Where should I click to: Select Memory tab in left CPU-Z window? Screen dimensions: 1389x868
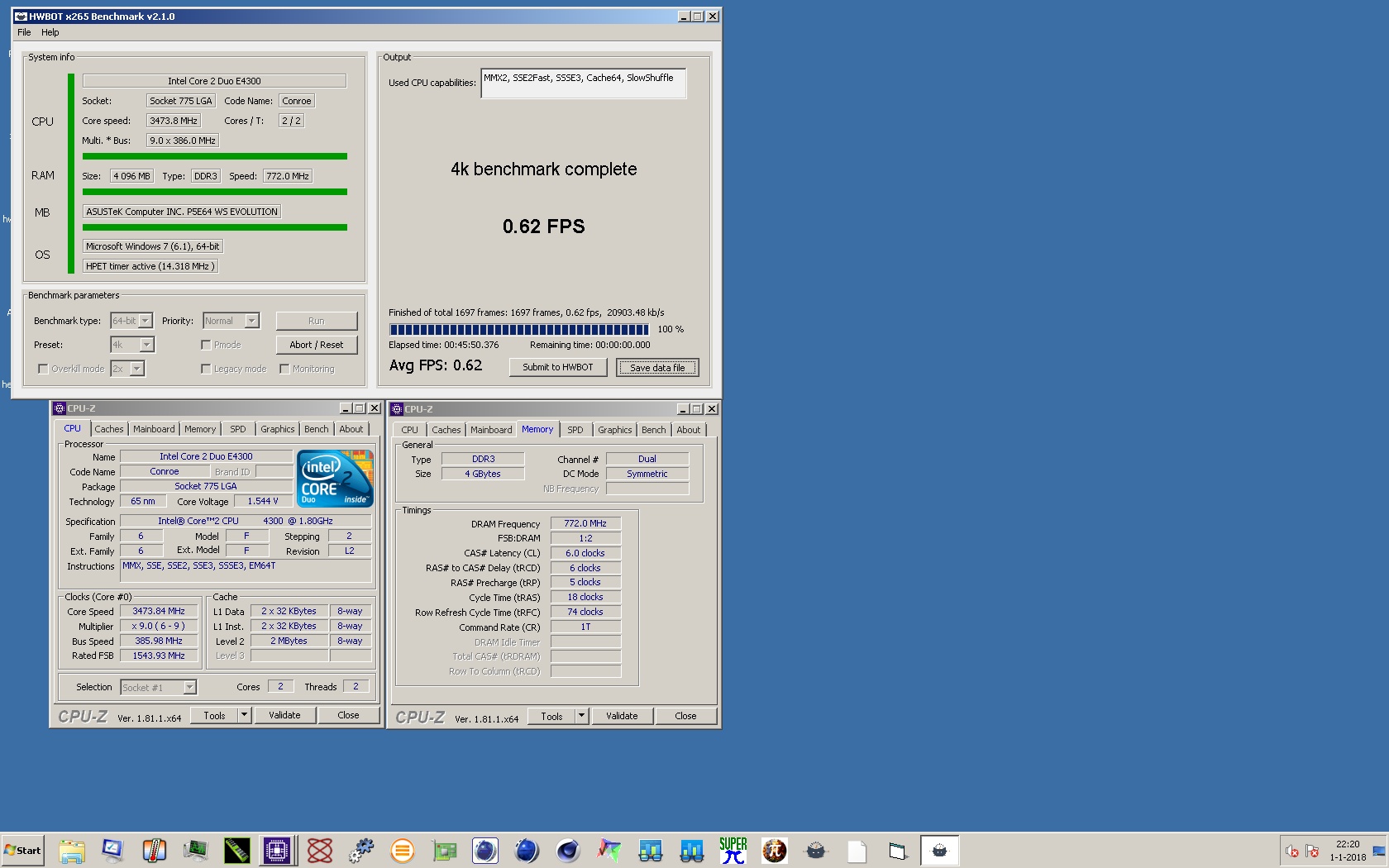click(200, 429)
